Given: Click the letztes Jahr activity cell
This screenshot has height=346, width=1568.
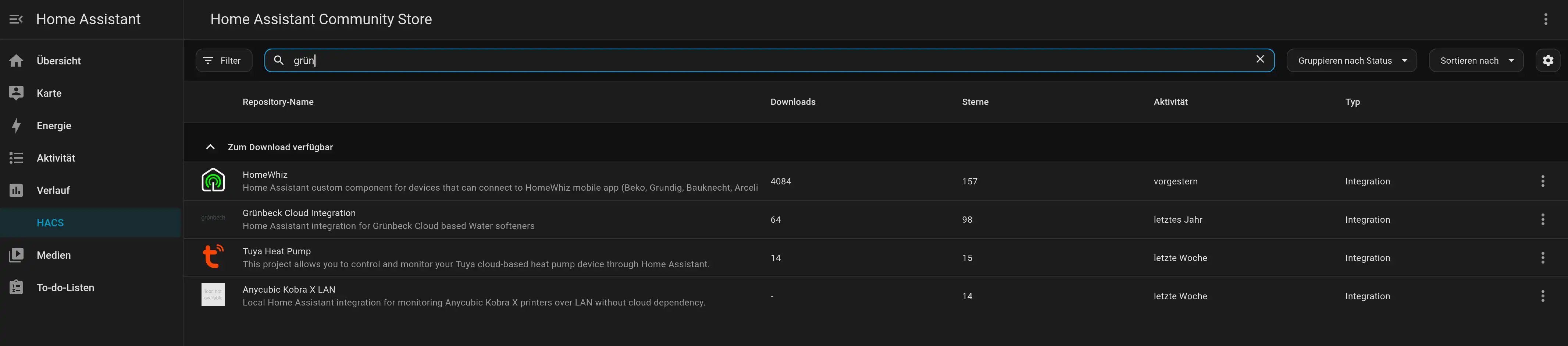Looking at the screenshot, I should click(x=1178, y=220).
